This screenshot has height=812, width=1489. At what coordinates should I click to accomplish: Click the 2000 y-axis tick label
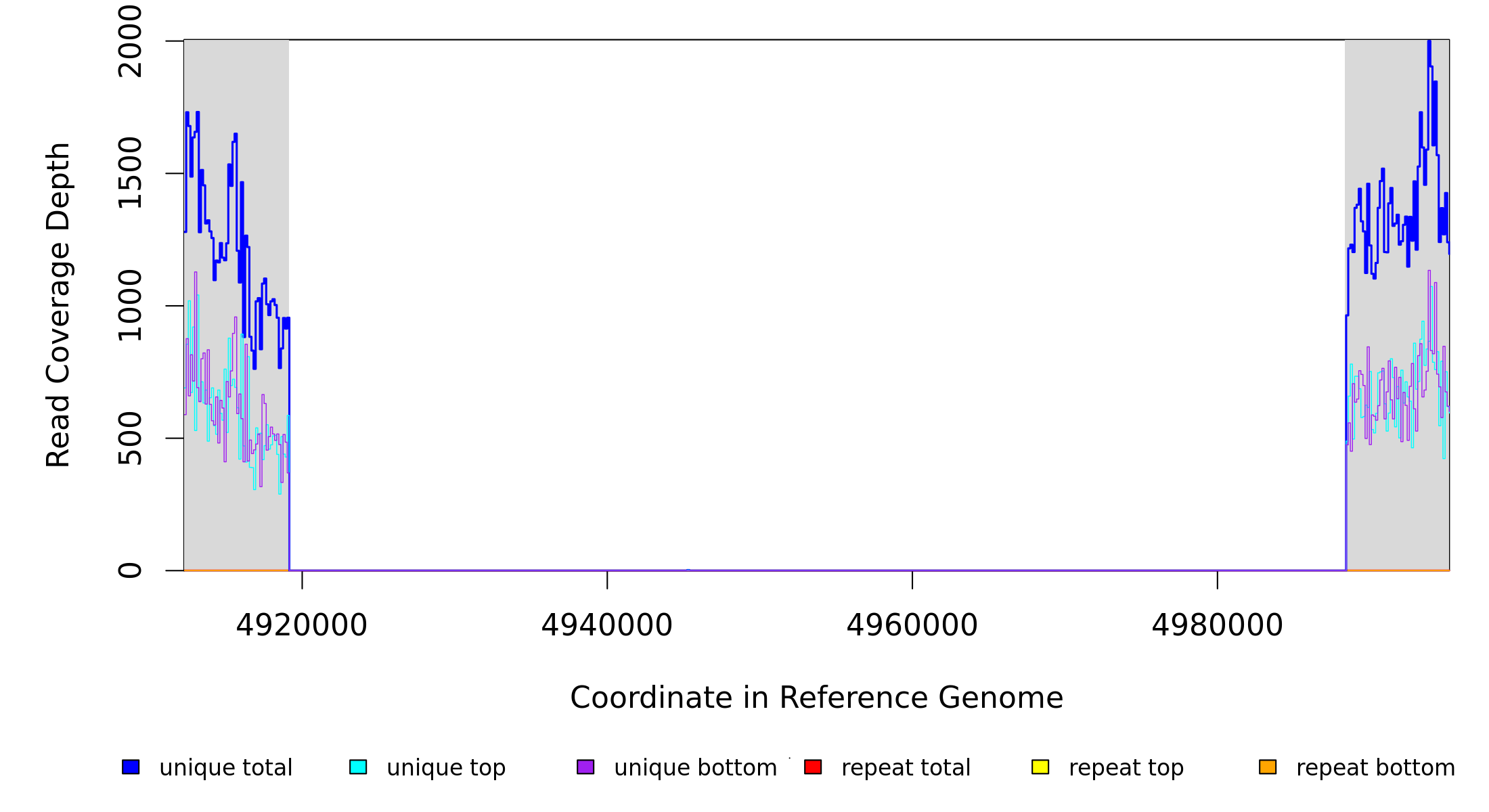tap(131, 41)
